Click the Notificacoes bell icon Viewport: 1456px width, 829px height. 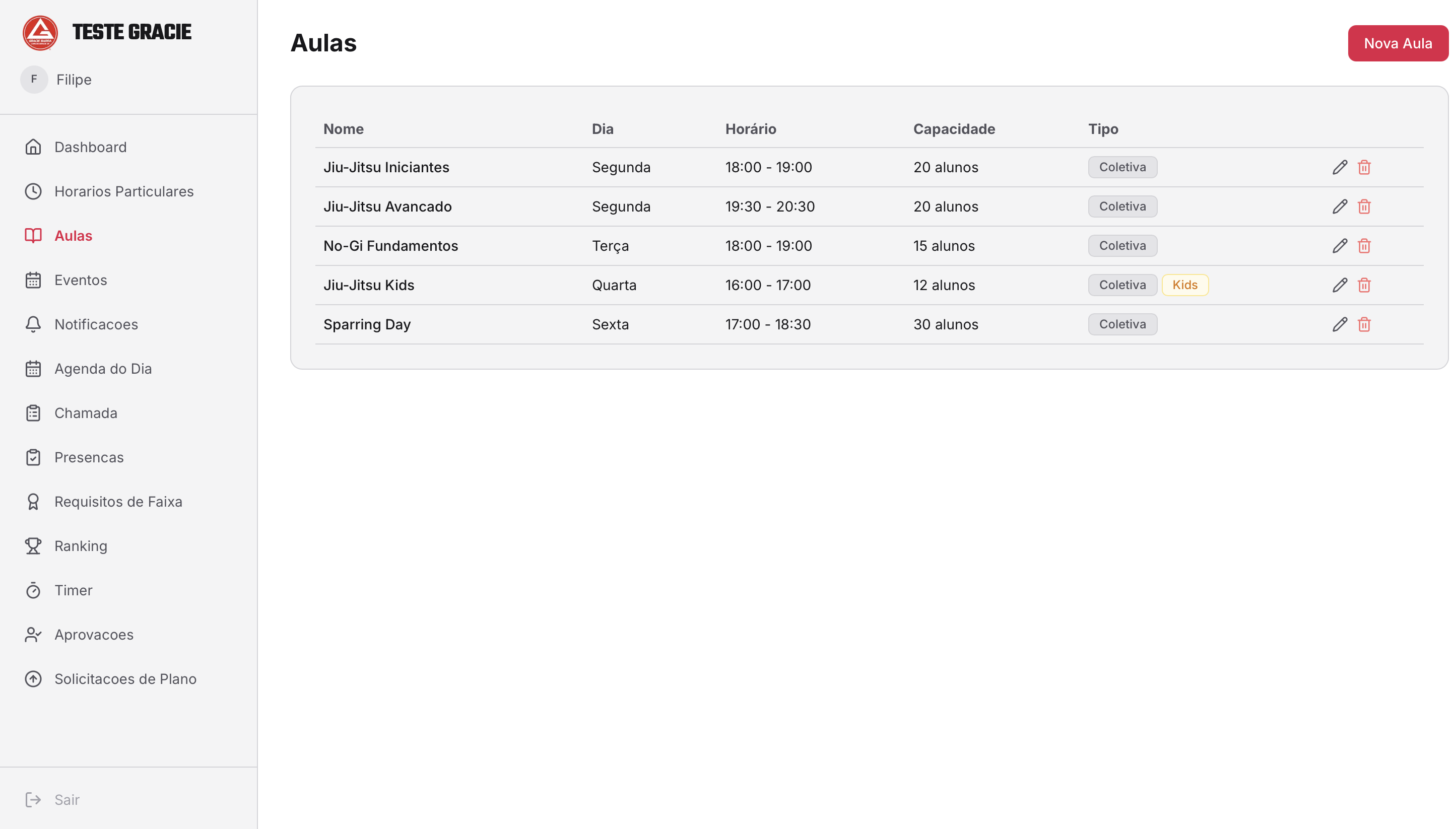[33, 324]
